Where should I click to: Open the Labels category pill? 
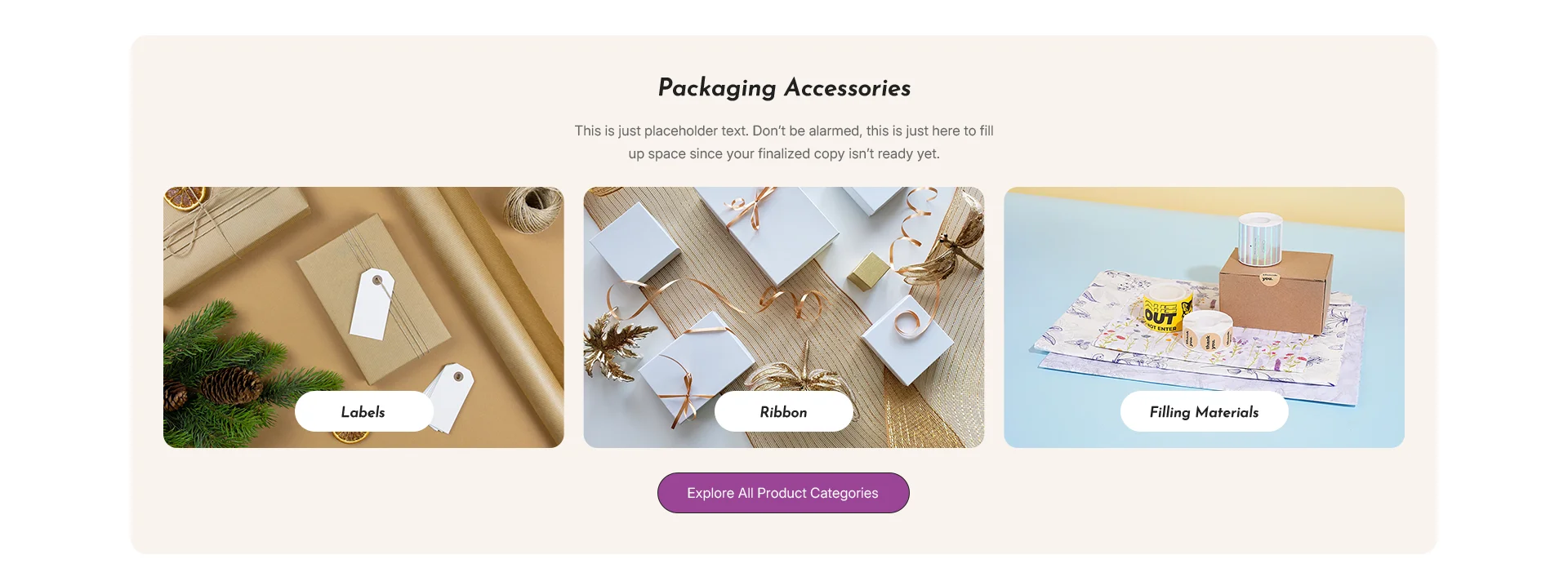coord(363,411)
